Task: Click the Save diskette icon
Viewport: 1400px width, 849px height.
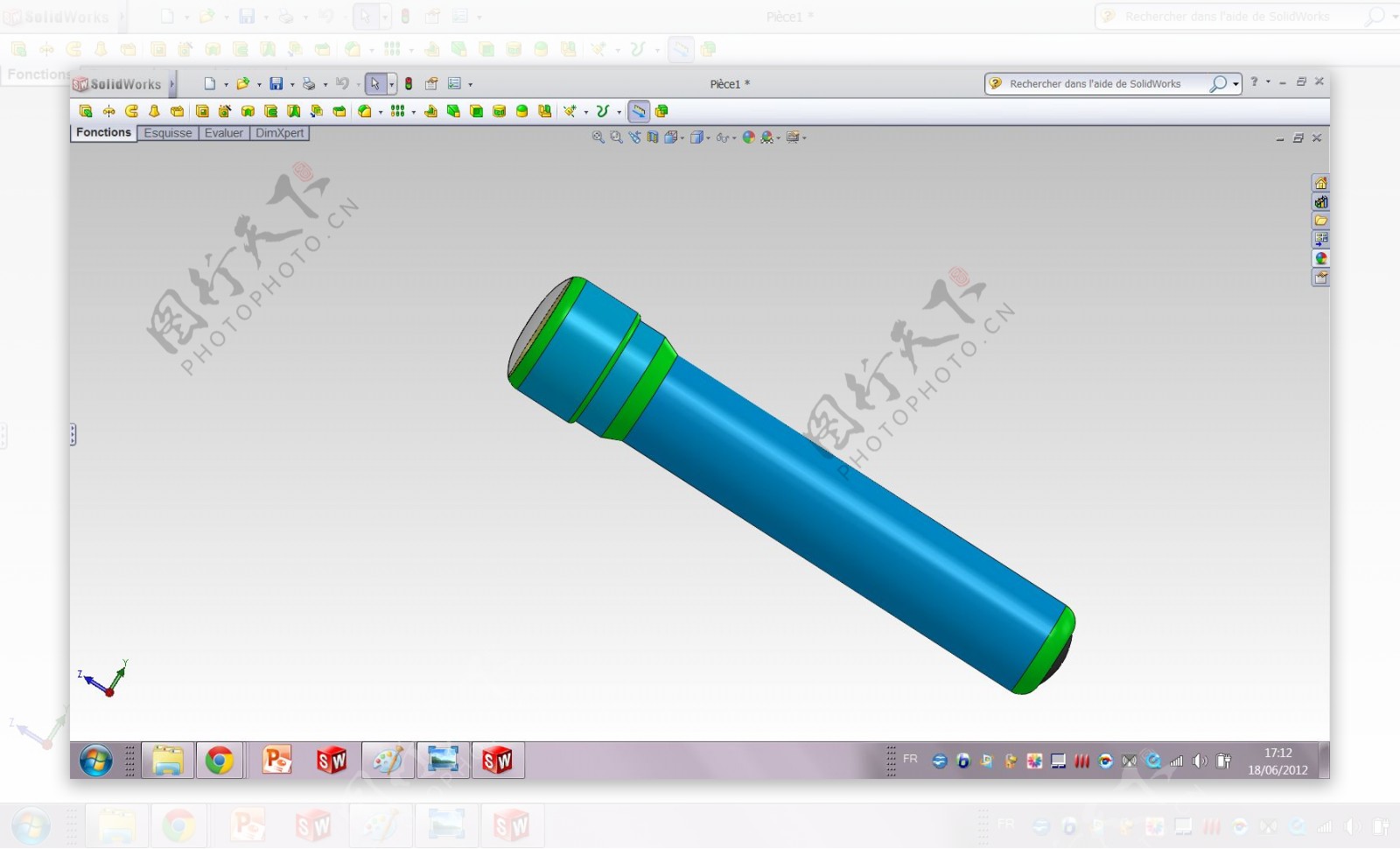Action: [276, 84]
